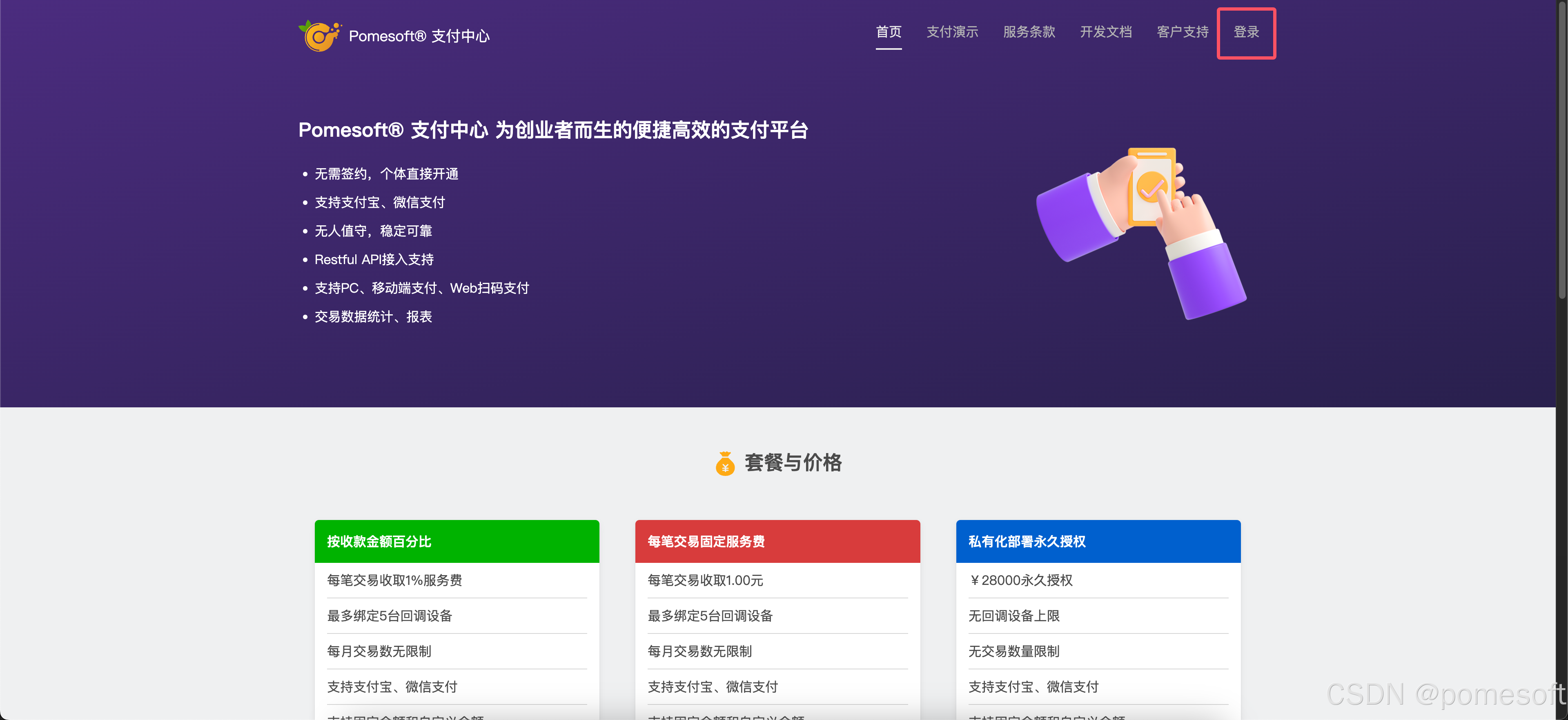This screenshot has width=1568, height=720.
Task: Click the 套餐与价格 section heading
Action: pos(793,462)
